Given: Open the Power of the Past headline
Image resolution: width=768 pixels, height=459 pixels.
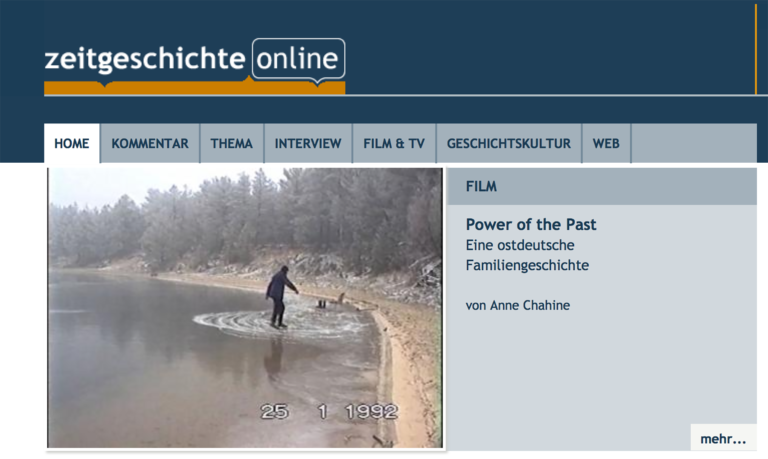Looking at the screenshot, I should click(531, 224).
